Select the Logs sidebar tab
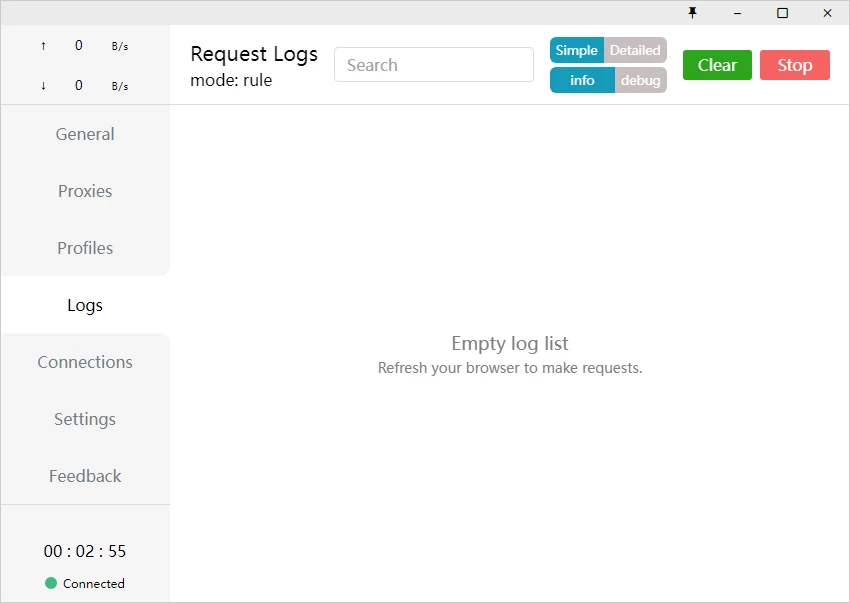Viewport: 850px width, 603px height. pos(85,305)
